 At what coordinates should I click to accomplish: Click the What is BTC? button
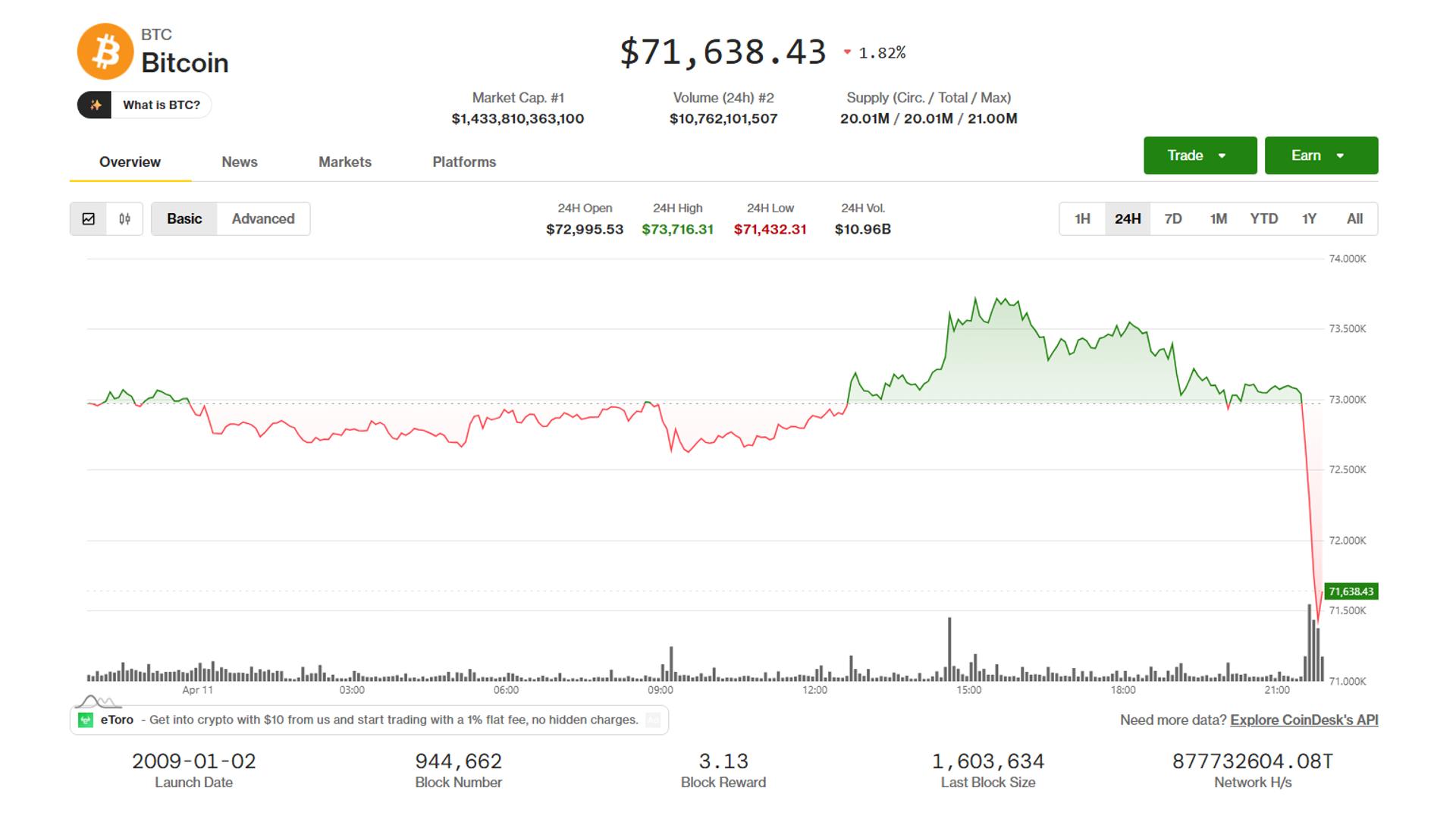162,105
